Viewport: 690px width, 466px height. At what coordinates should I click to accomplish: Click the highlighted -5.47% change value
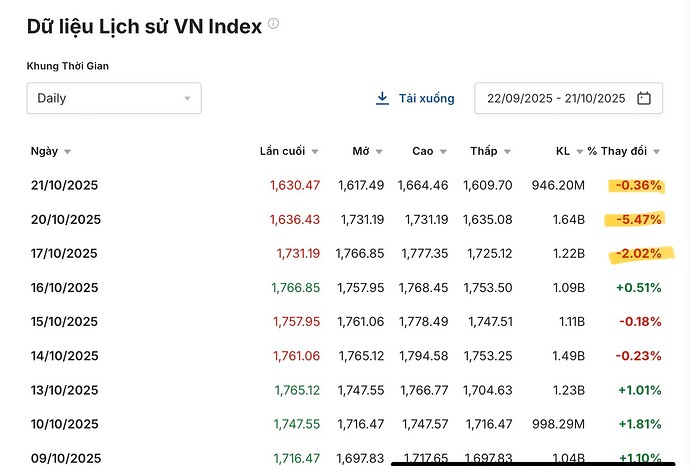[637, 219]
